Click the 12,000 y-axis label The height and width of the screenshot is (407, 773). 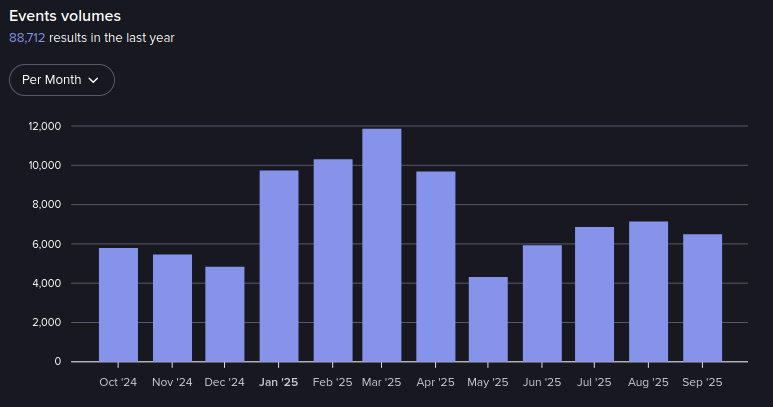pyautogui.click(x=46, y=126)
